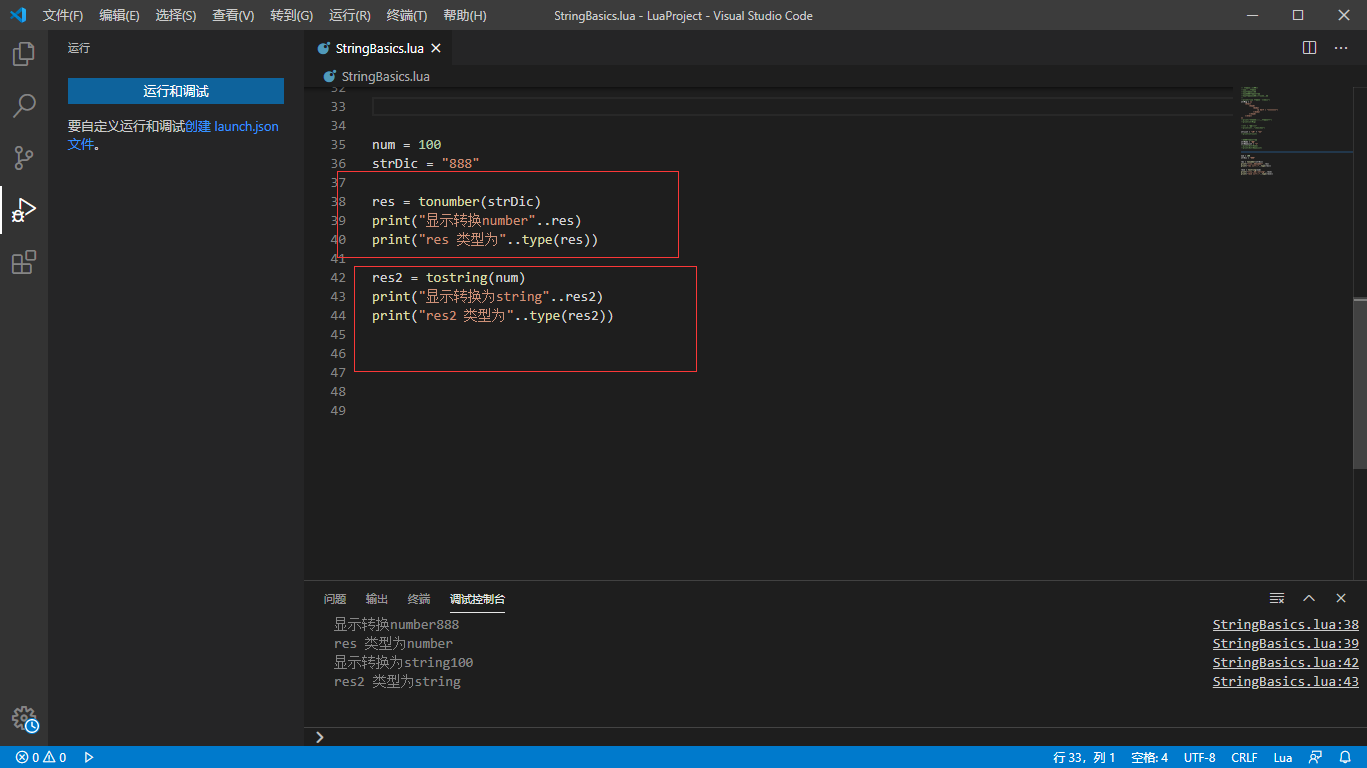This screenshot has height=768, width=1367.
Task: Switch to the 输出 panel tab
Action: coord(377,599)
